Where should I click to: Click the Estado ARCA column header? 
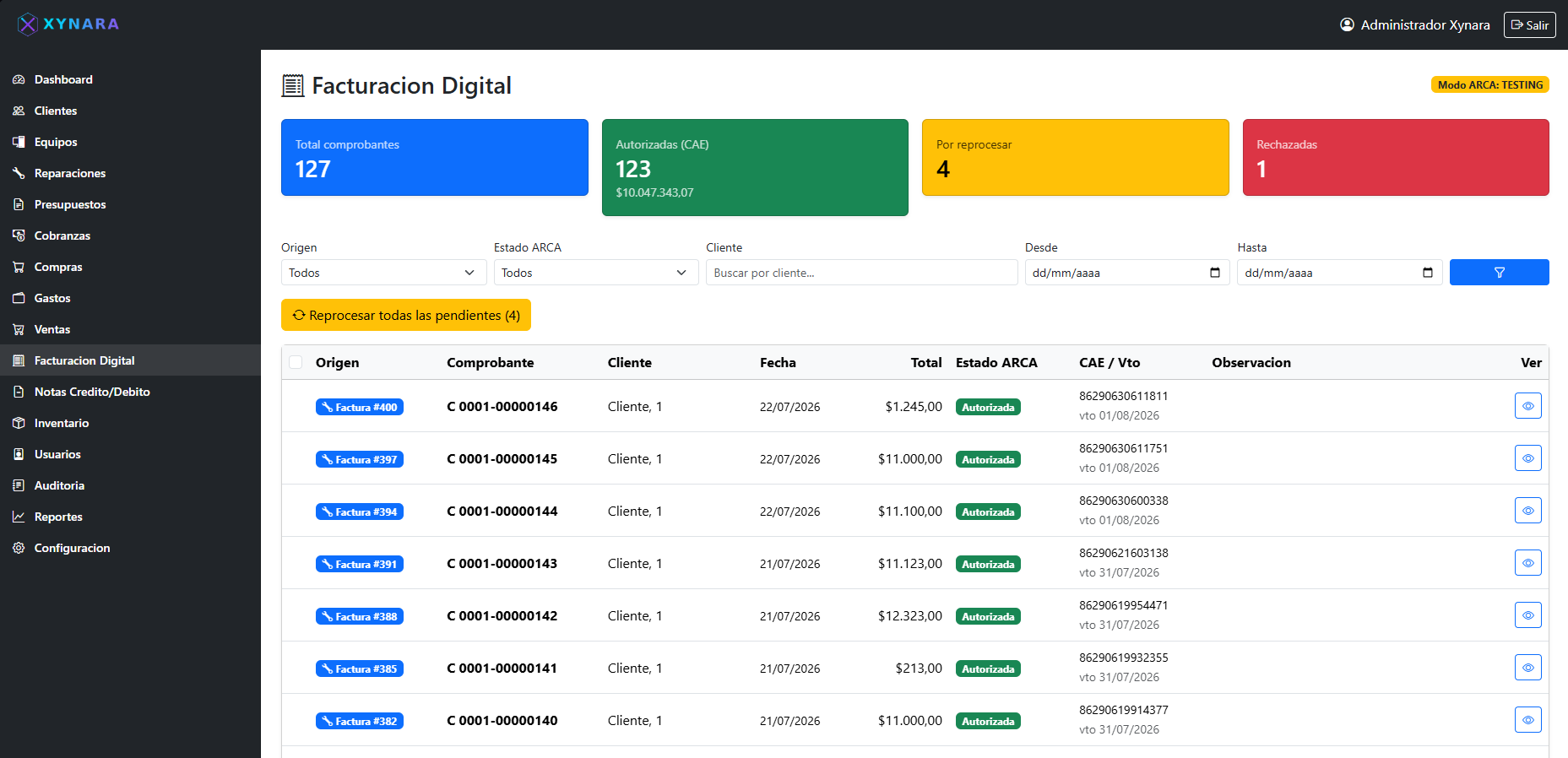[996, 362]
